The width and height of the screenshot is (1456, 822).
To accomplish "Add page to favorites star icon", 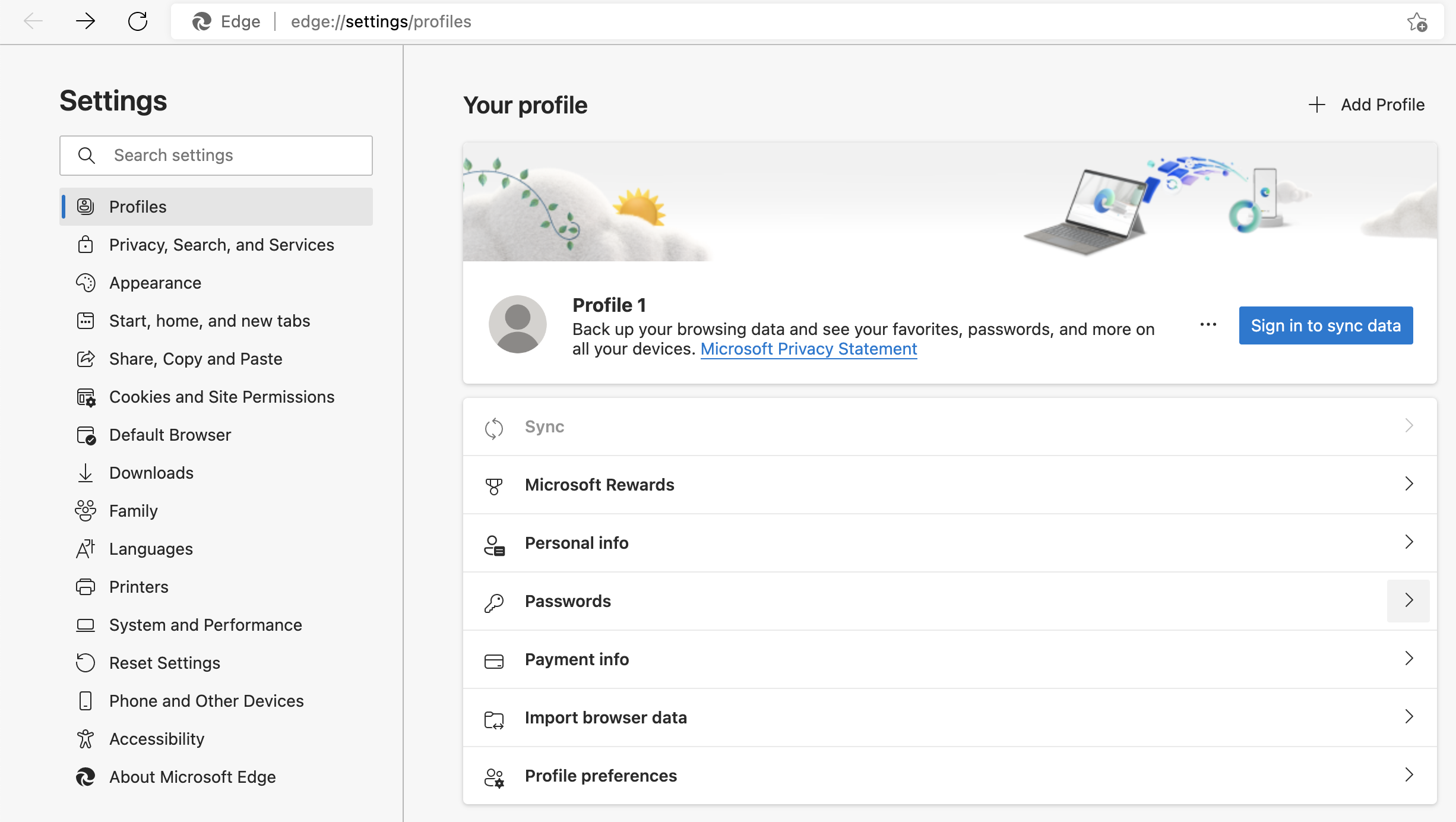I will [1417, 22].
